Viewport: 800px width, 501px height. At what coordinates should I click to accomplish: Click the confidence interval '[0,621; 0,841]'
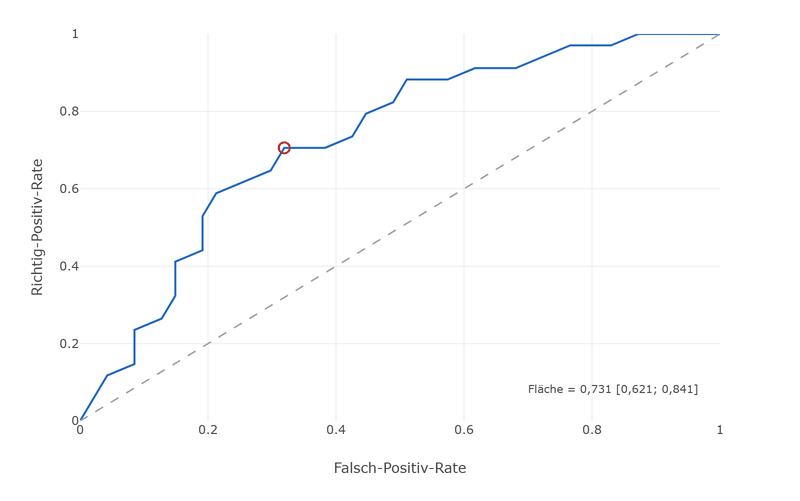click(657, 389)
